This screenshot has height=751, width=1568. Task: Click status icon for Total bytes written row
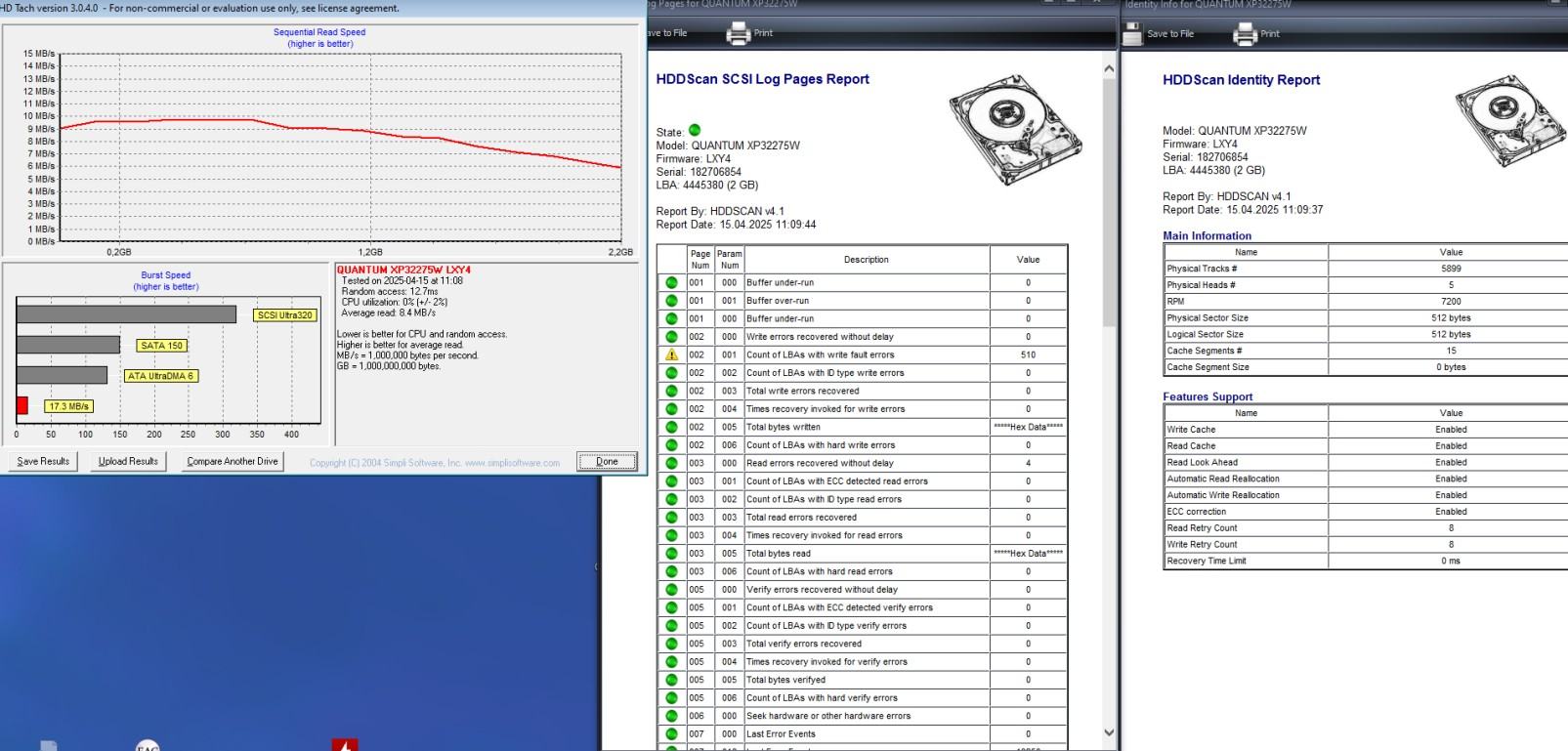point(671,427)
